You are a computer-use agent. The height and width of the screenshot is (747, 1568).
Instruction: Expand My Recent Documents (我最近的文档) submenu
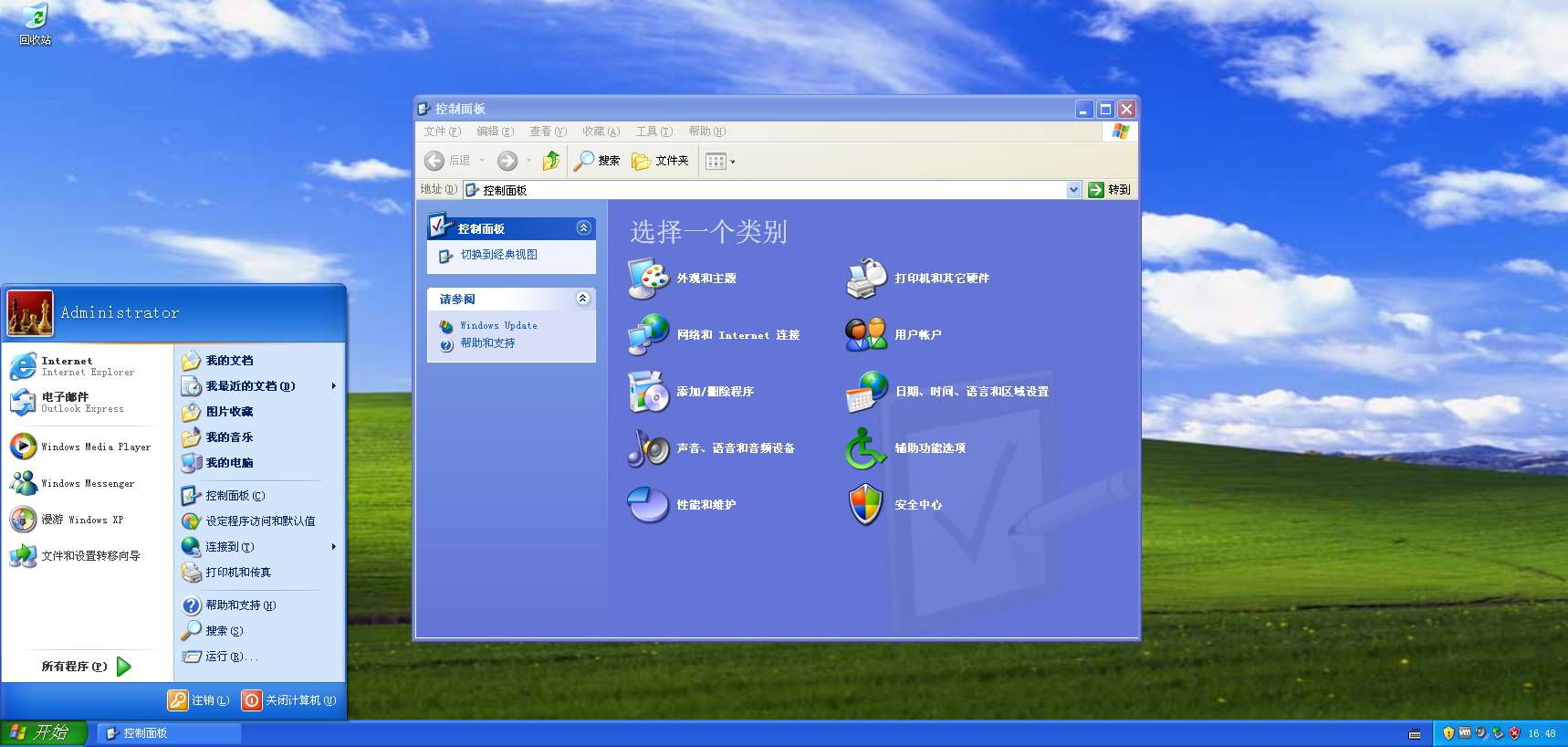tap(259, 386)
